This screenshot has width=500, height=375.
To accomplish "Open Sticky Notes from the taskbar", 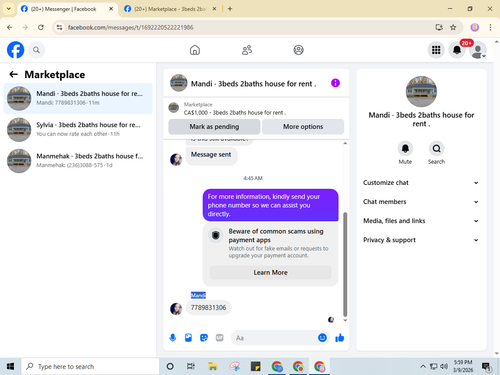I will coord(256,366).
